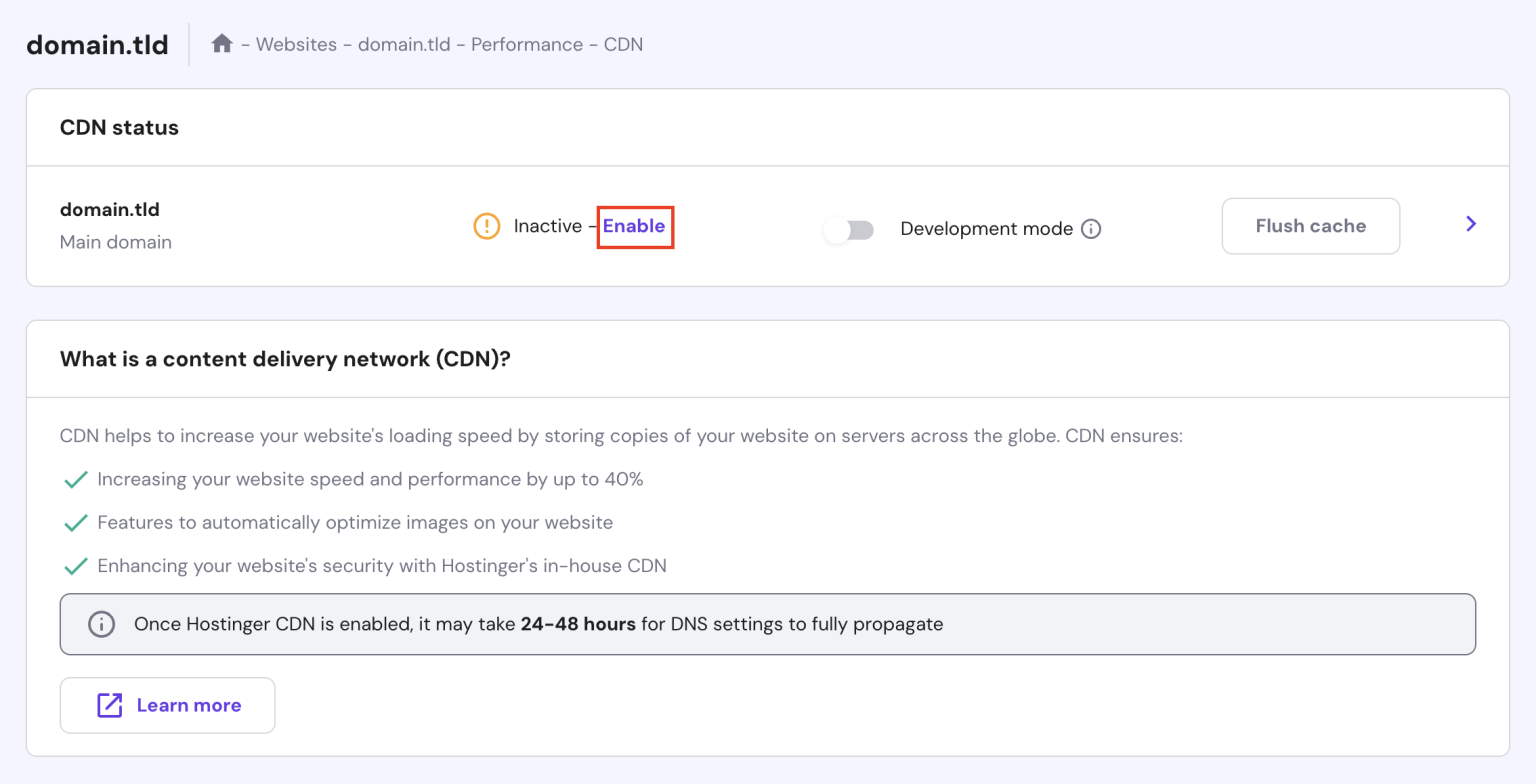This screenshot has width=1536, height=784.
Task: Open the Learn more page
Action: 188,705
